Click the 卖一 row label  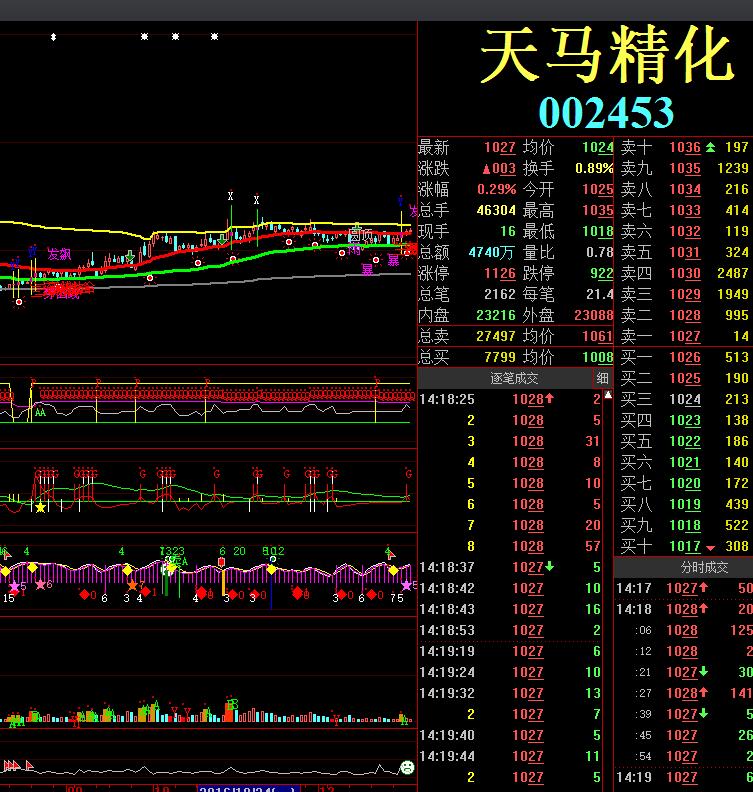pyautogui.click(x=636, y=336)
